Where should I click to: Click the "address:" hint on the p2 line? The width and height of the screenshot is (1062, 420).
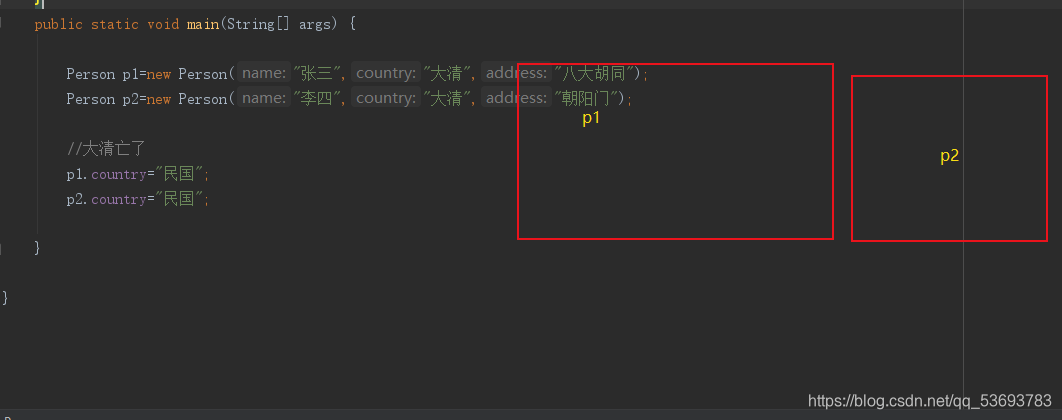click(x=517, y=98)
